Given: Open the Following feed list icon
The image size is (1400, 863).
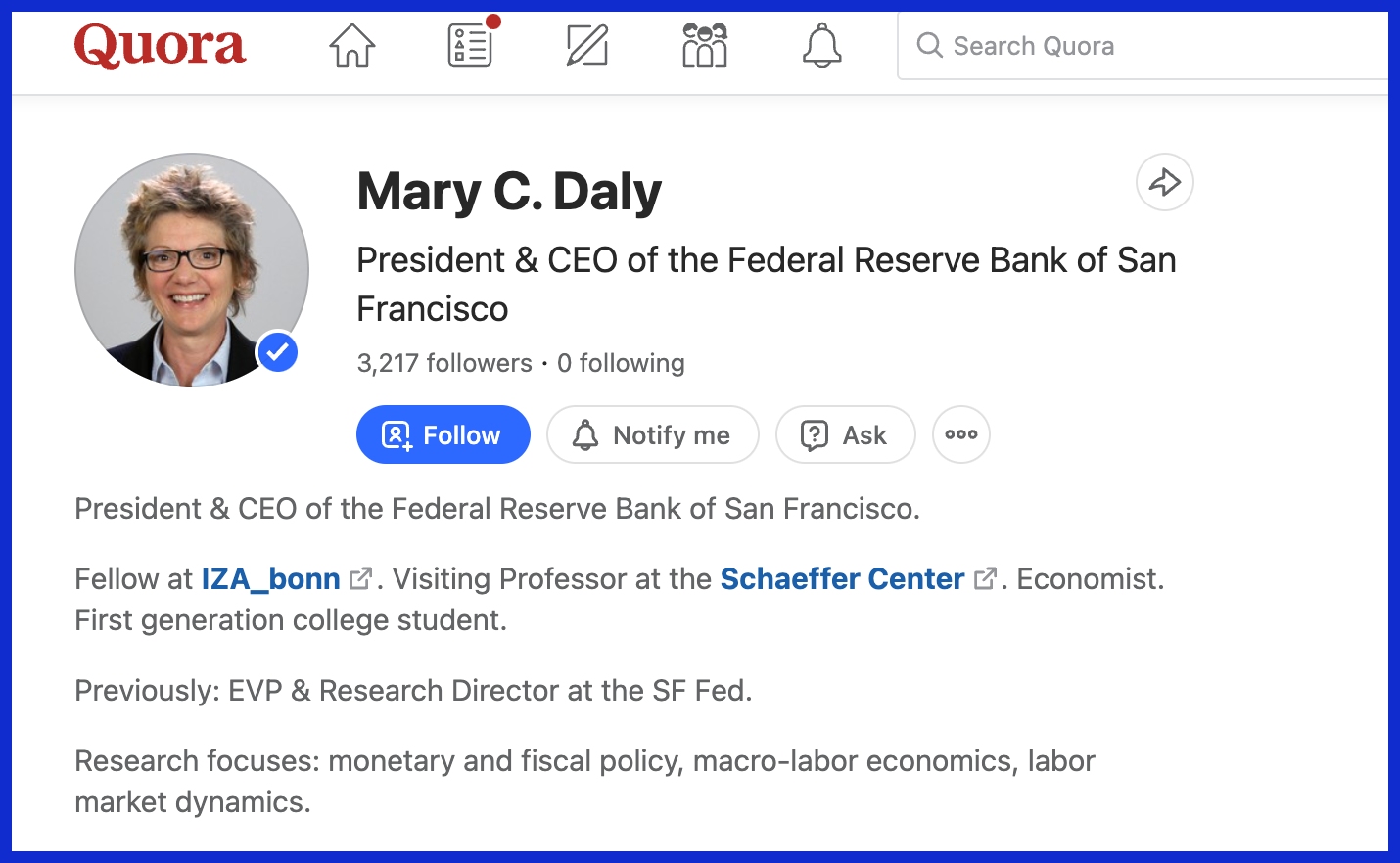Looking at the screenshot, I should 470,45.
